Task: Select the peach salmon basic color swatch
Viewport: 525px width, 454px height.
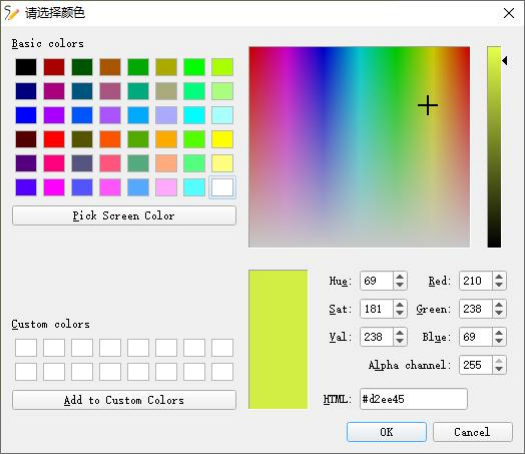Action: coord(166,163)
